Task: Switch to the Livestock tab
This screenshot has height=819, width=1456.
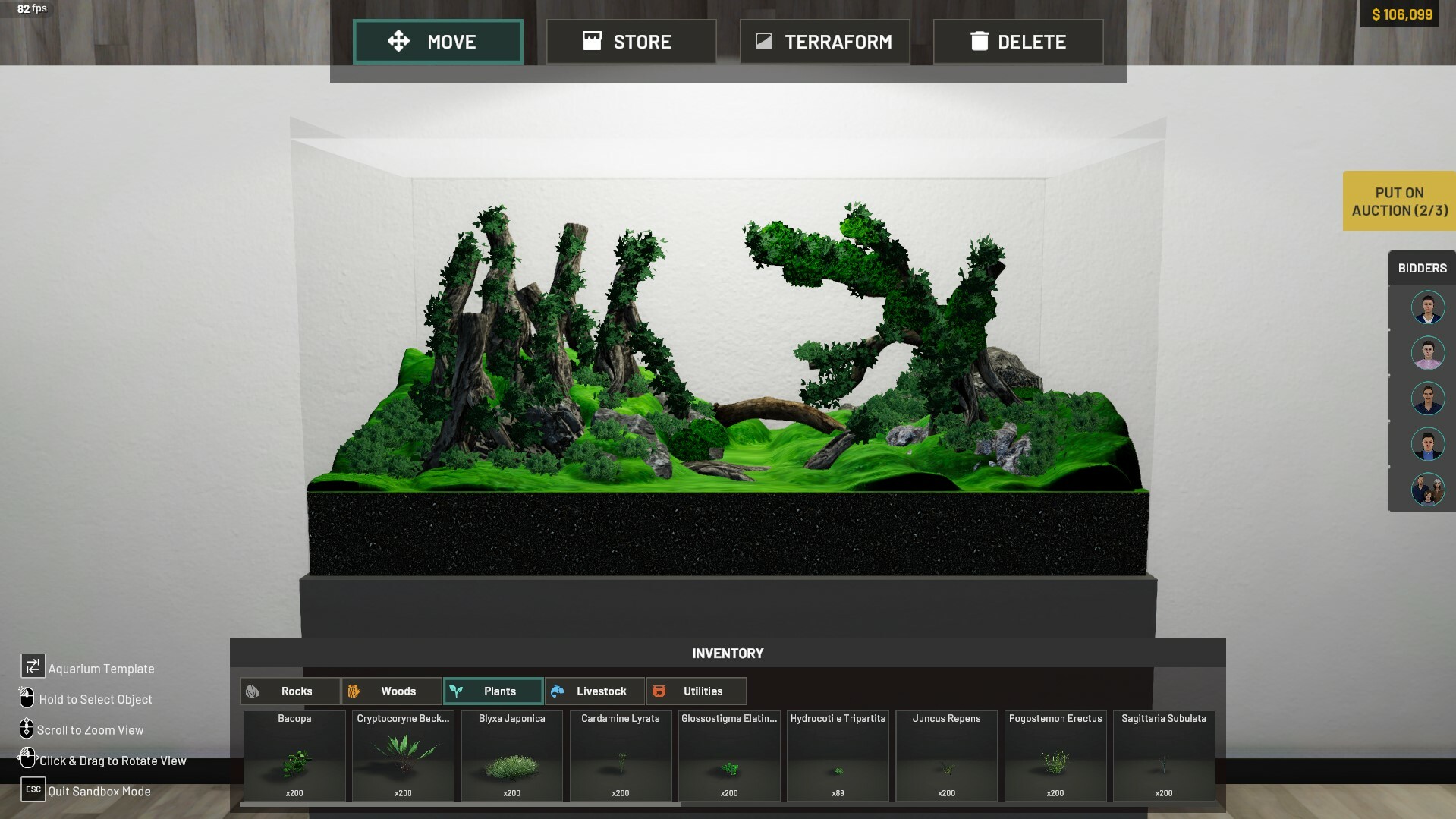Action: [595, 691]
